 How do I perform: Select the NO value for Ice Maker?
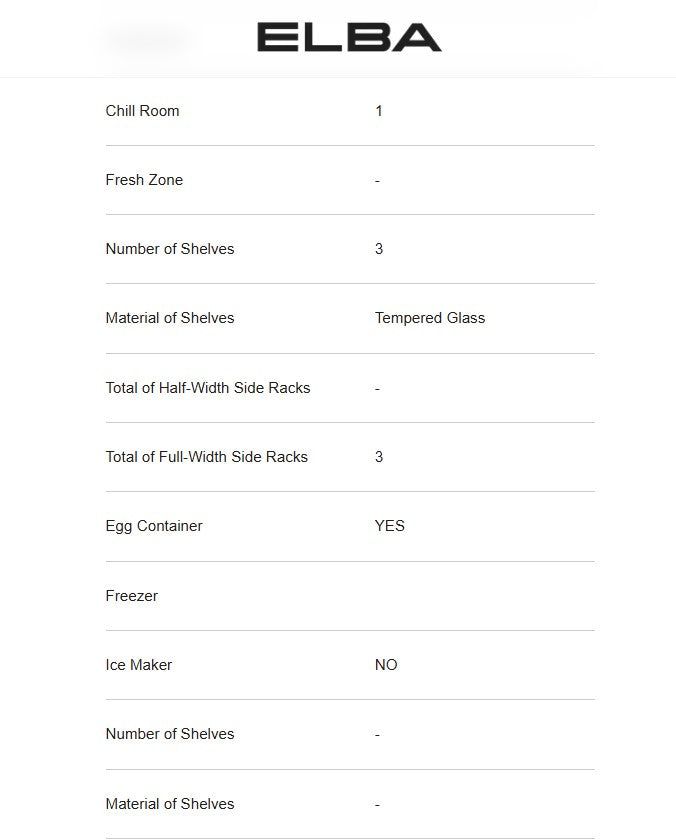coord(386,665)
